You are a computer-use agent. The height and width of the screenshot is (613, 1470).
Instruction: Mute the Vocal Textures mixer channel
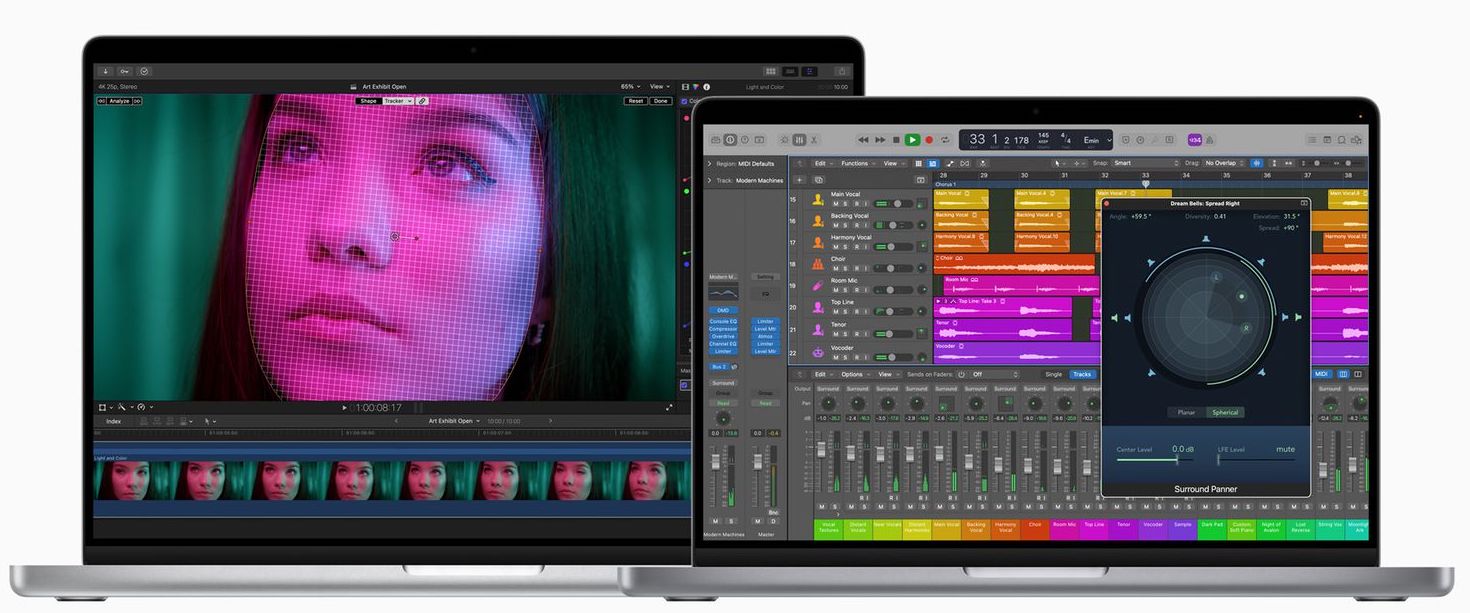[x=823, y=507]
